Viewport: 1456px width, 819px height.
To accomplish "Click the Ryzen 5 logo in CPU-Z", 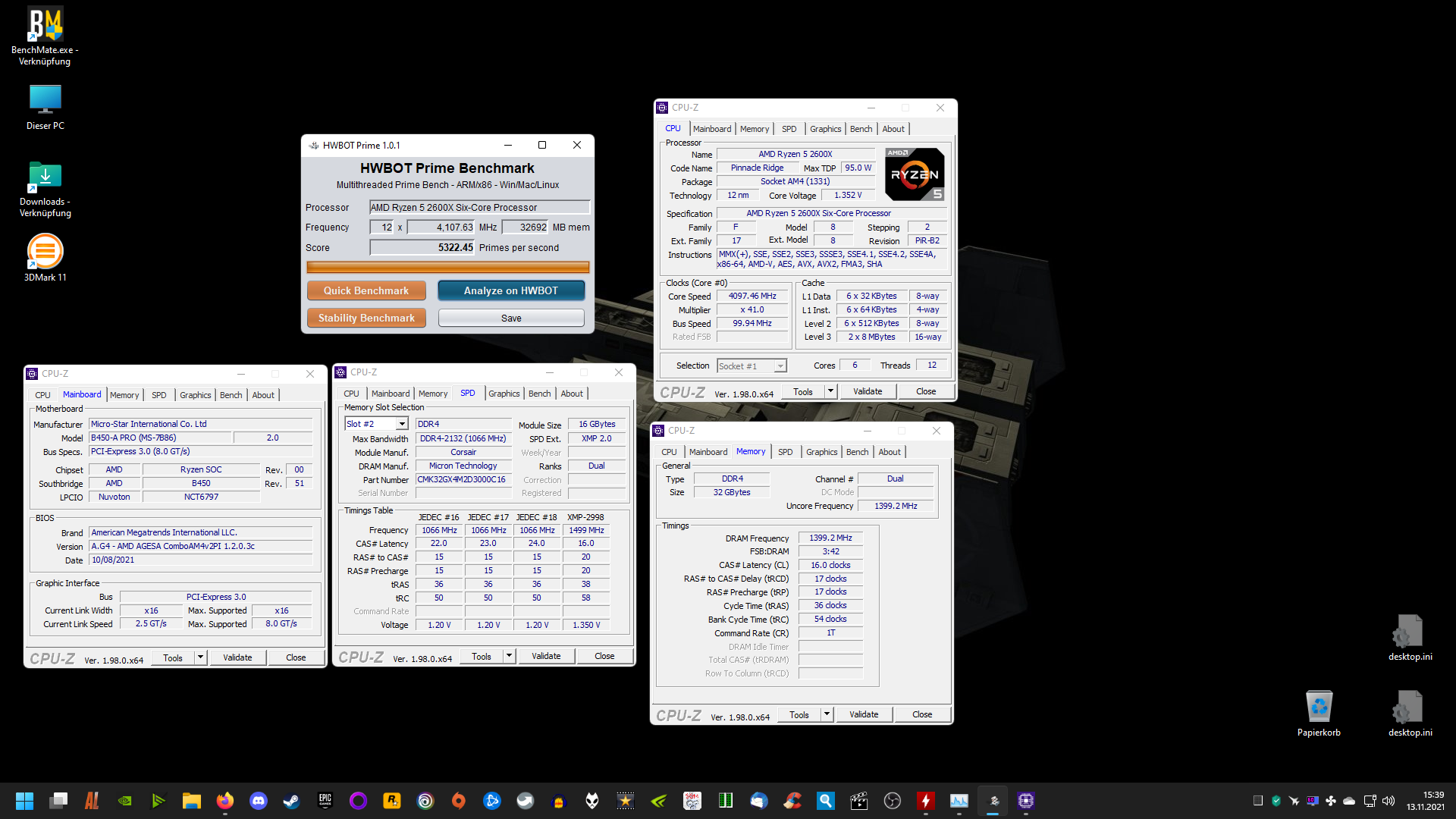I will point(915,174).
